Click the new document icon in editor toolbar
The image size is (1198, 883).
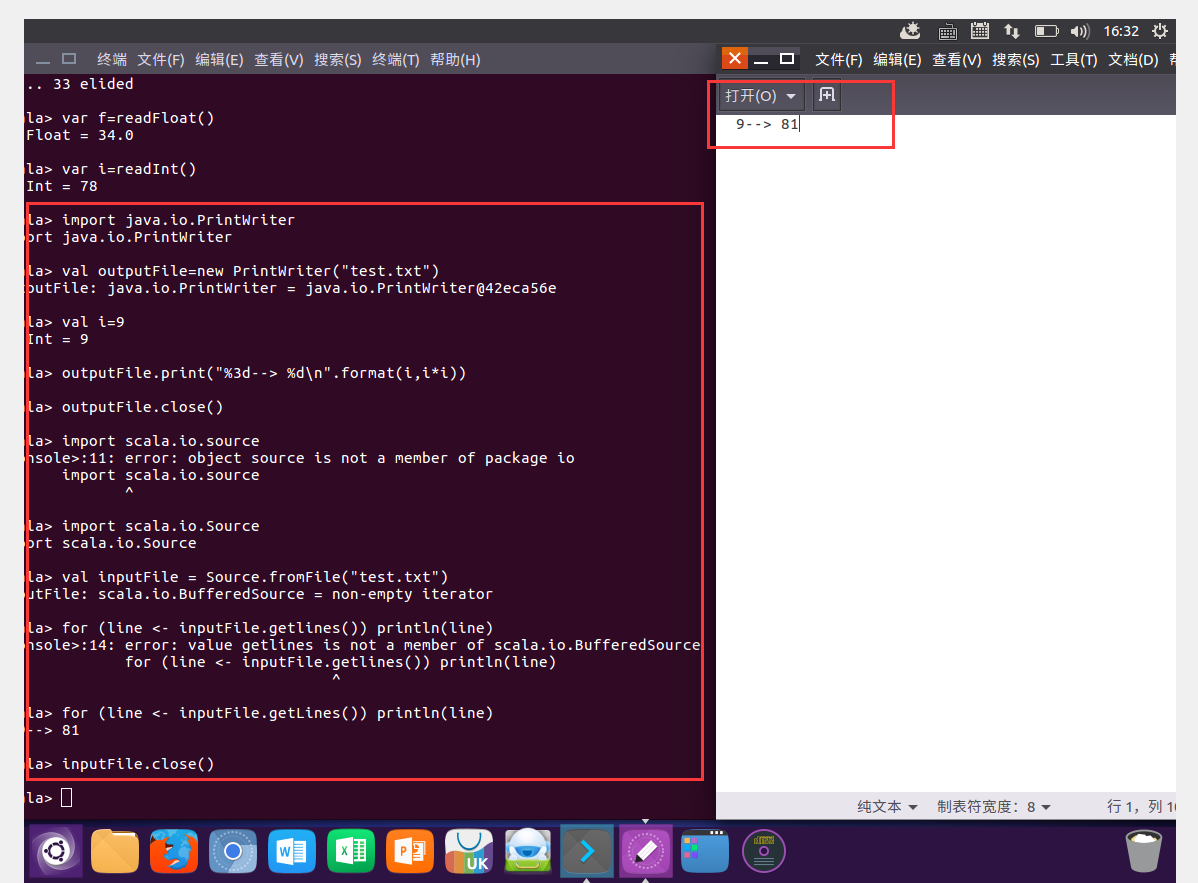point(827,95)
